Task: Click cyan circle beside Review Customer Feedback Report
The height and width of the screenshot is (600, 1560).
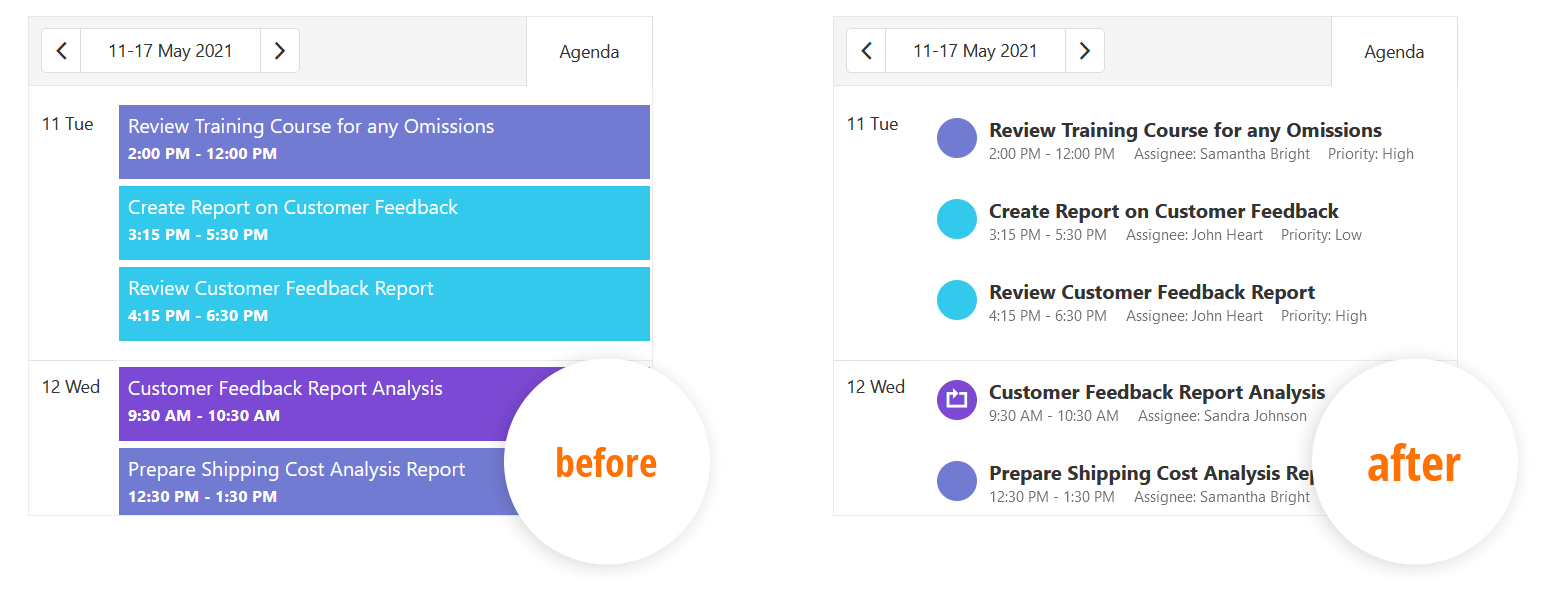Action: tap(957, 300)
